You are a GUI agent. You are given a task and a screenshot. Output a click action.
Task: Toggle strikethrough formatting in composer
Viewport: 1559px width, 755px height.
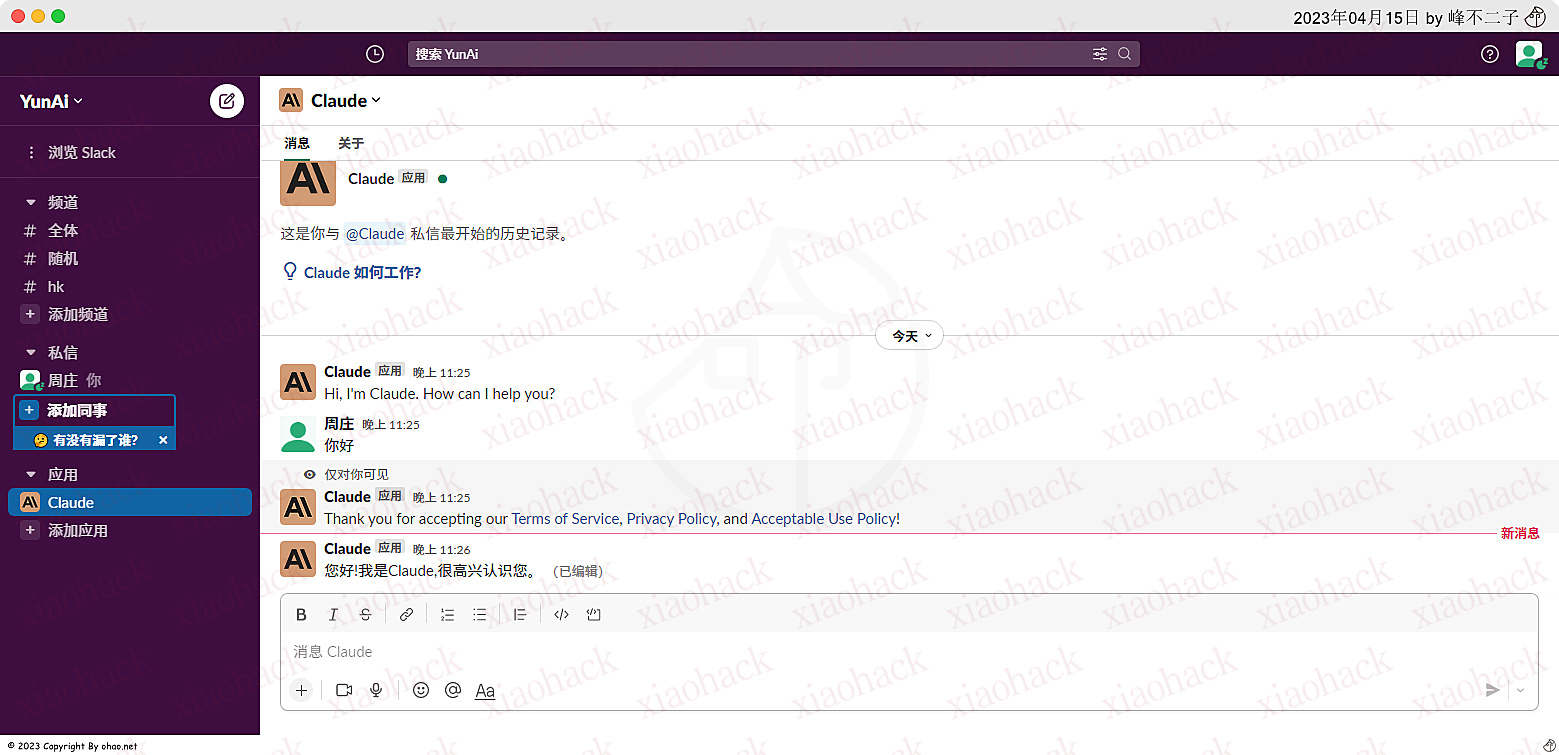(x=365, y=615)
